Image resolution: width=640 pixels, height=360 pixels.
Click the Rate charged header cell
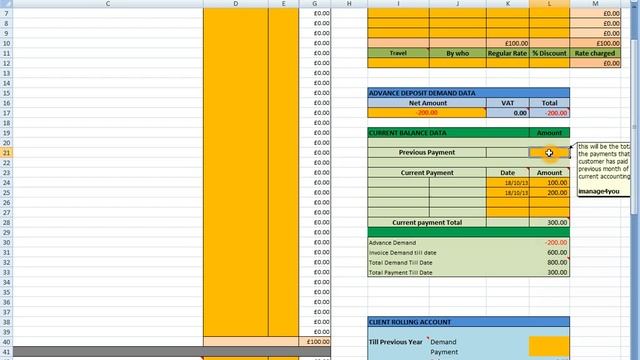pos(595,53)
